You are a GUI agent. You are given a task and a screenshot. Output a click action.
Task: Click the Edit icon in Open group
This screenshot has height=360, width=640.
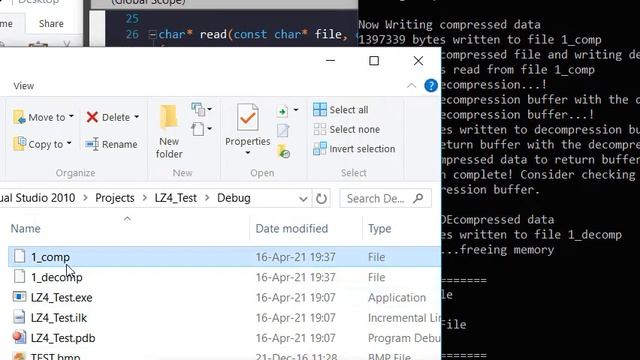283,131
